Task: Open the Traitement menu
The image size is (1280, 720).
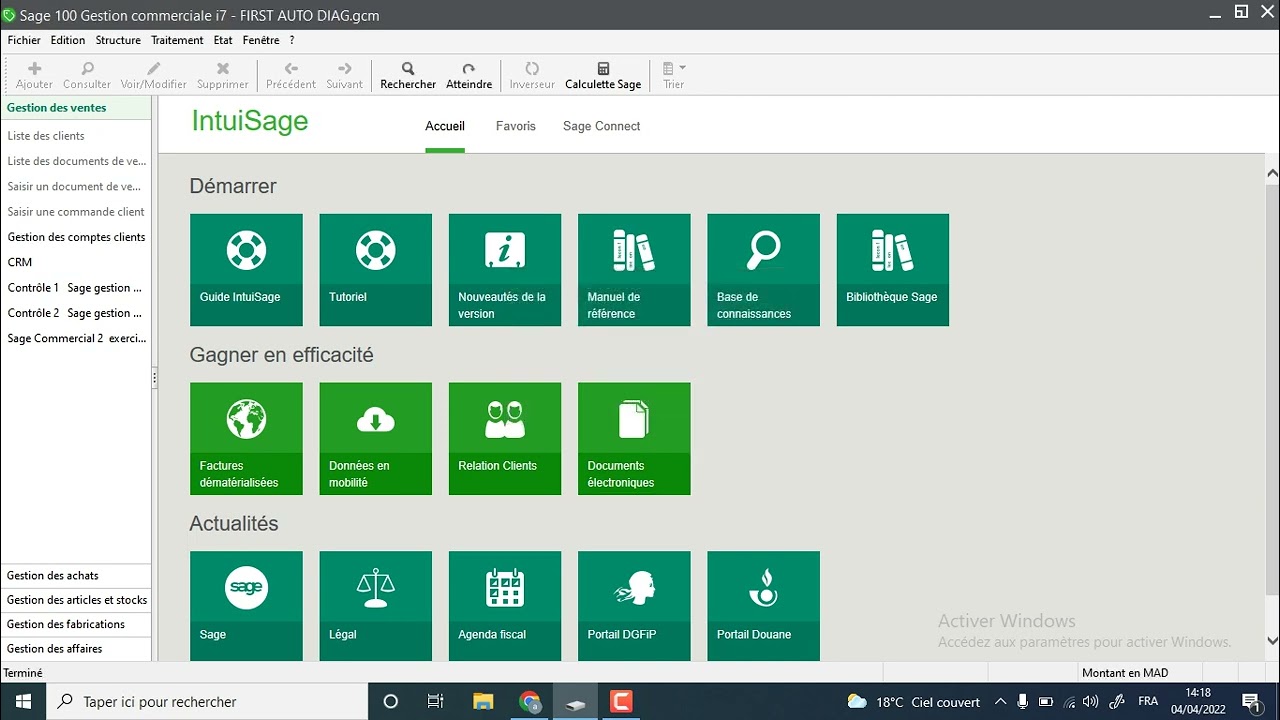Action: click(177, 40)
